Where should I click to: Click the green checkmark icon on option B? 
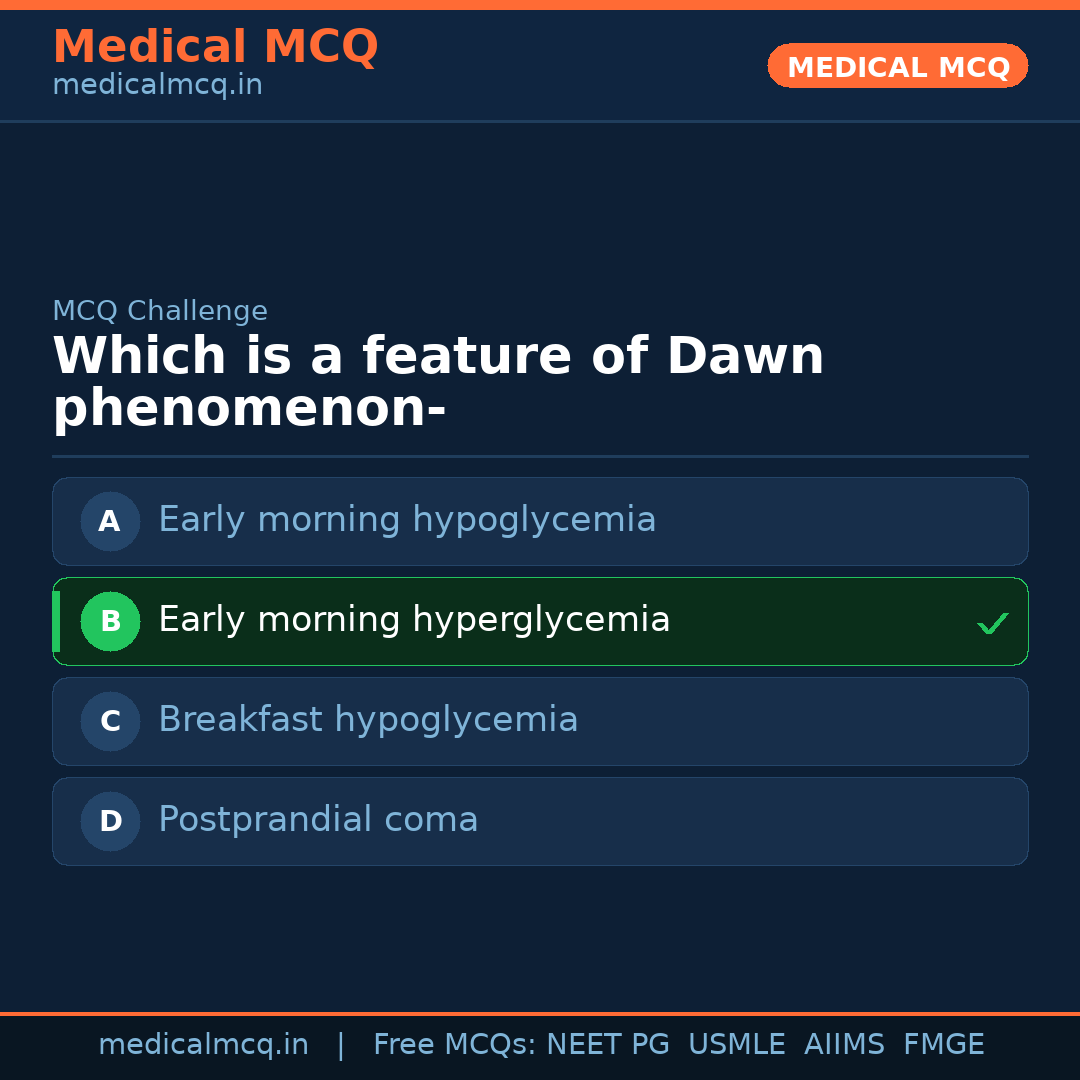[992, 622]
